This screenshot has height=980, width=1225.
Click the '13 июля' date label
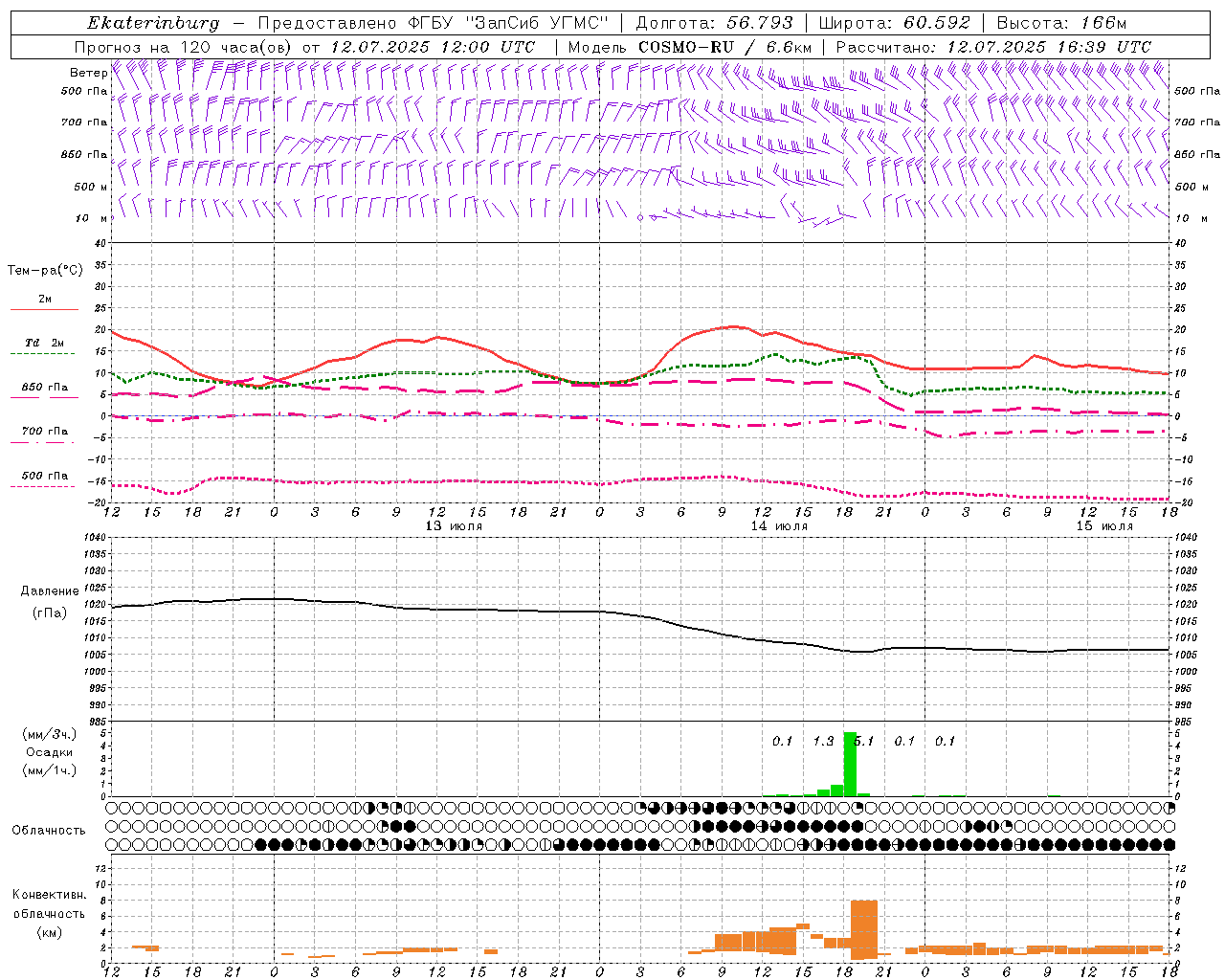454,526
